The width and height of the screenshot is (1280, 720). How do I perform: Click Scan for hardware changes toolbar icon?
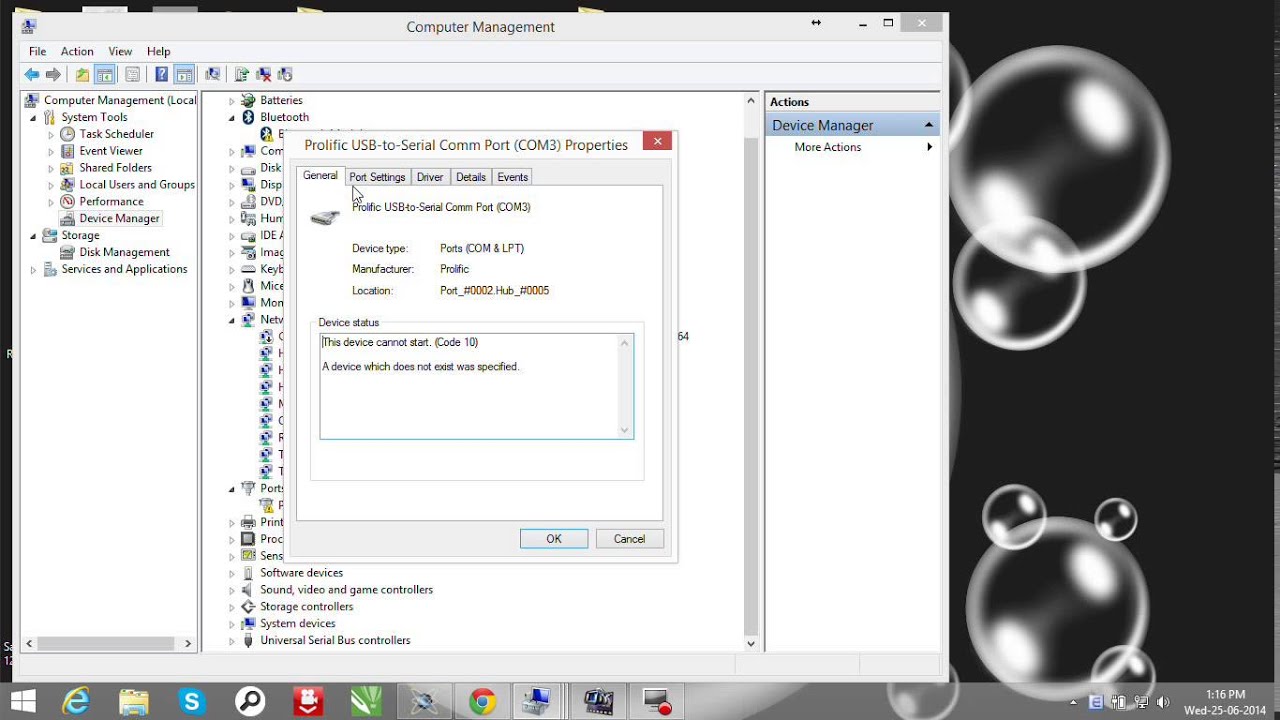click(x=212, y=74)
